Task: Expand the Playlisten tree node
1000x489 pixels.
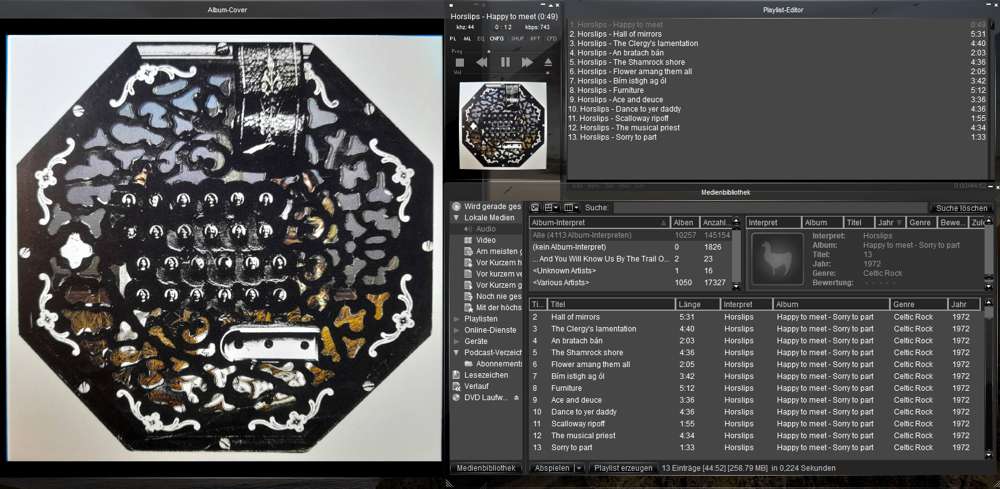Action: pos(457,319)
